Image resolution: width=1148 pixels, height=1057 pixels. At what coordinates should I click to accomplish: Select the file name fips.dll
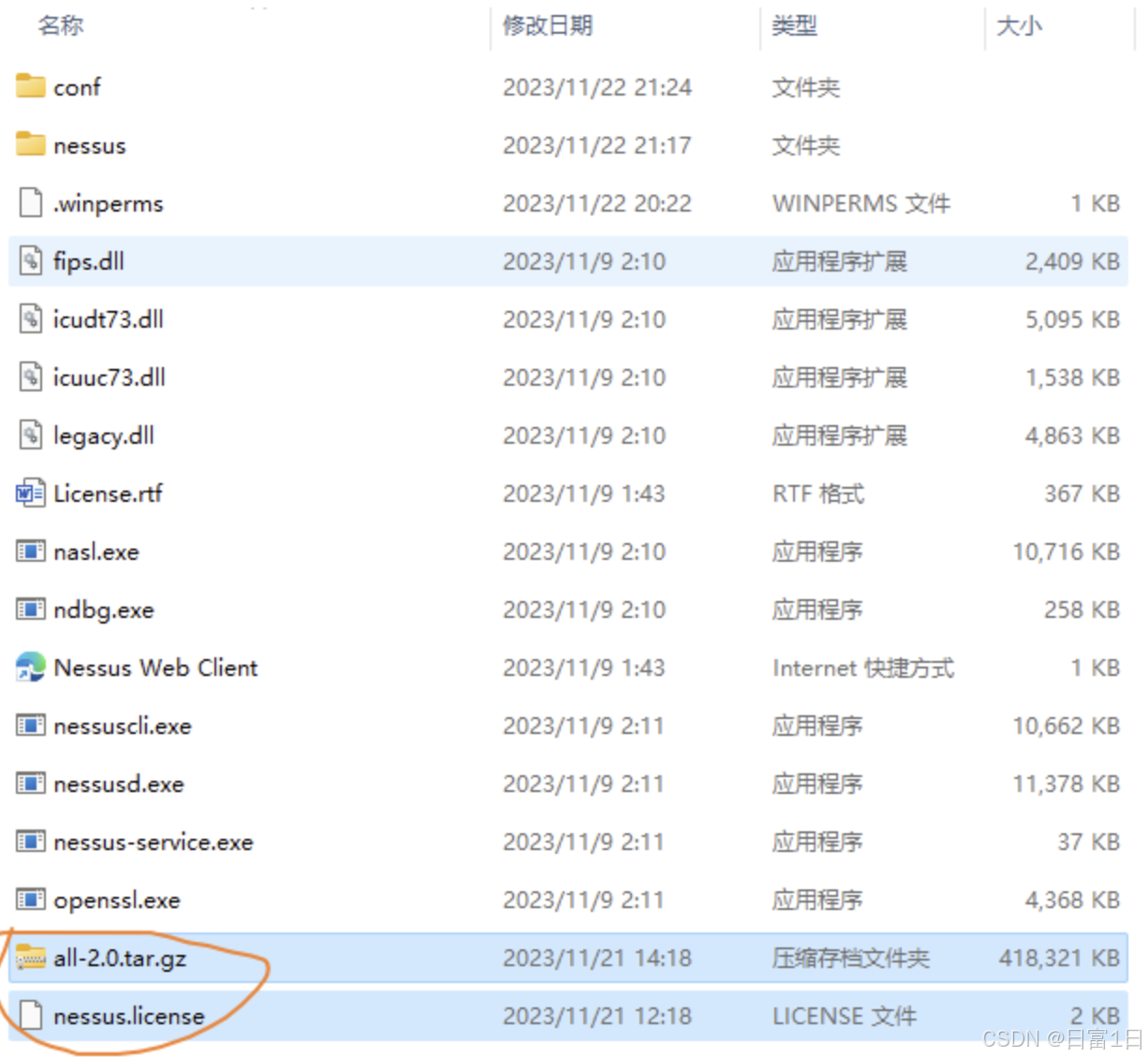click(89, 261)
